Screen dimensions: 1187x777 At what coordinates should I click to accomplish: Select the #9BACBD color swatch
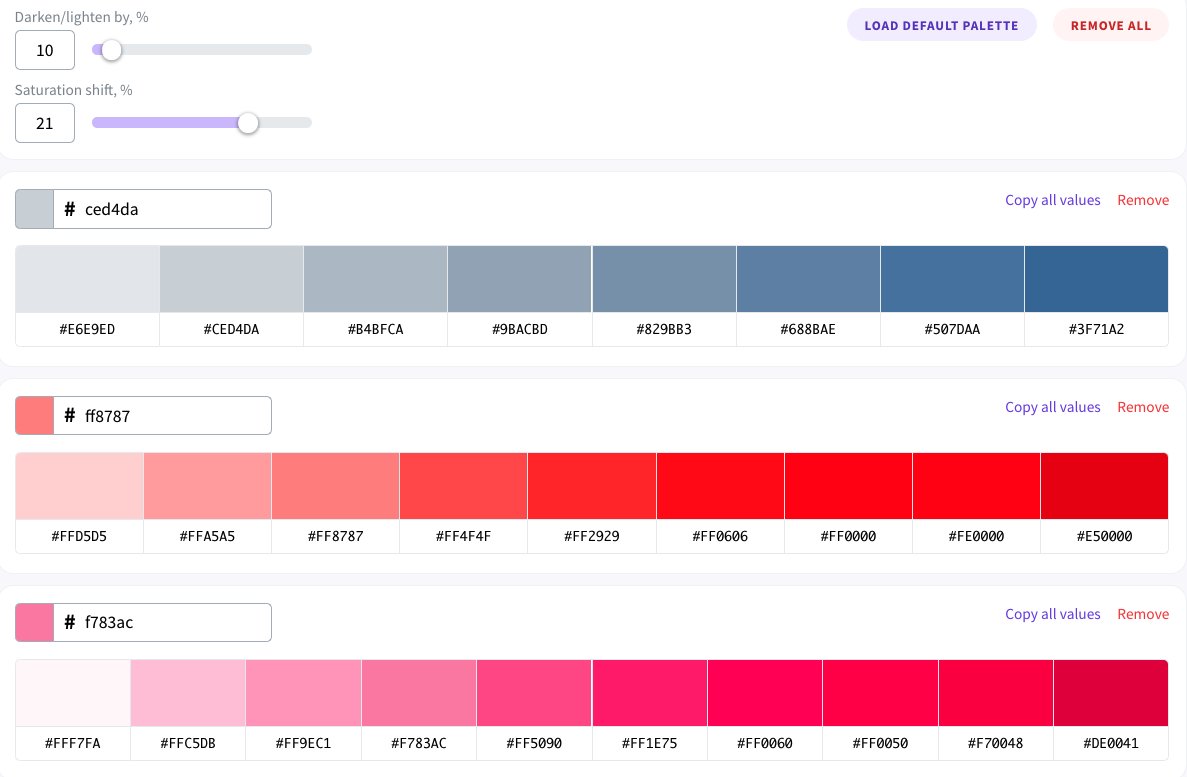[519, 279]
